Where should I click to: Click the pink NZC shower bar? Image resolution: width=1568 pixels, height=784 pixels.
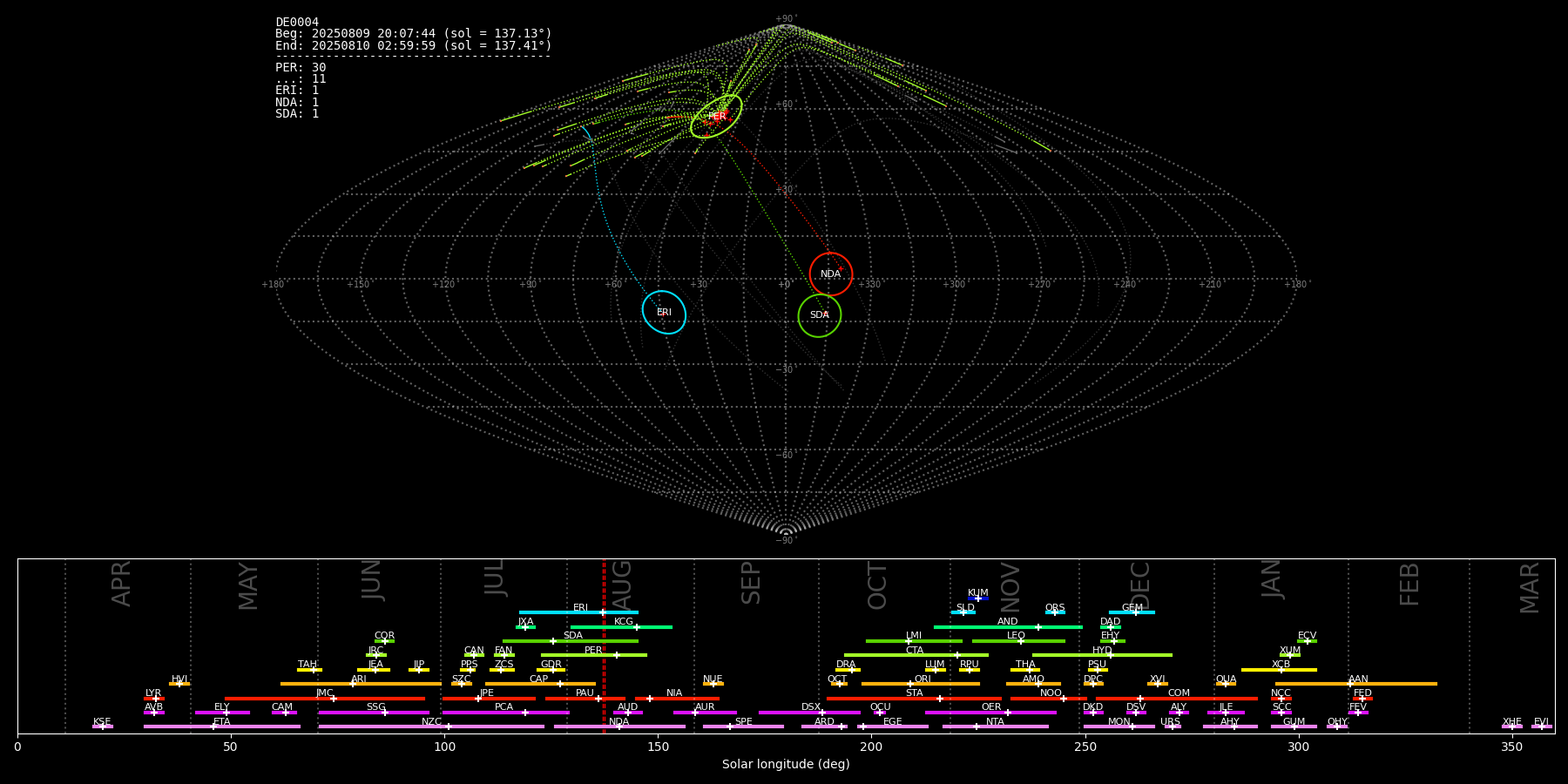[x=431, y=727]
